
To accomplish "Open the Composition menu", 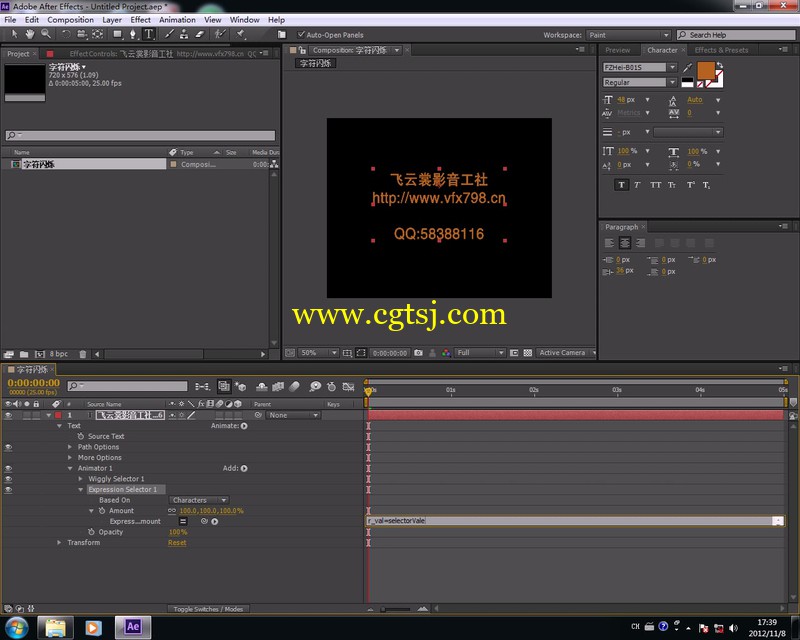I will [x=70, y=20].
